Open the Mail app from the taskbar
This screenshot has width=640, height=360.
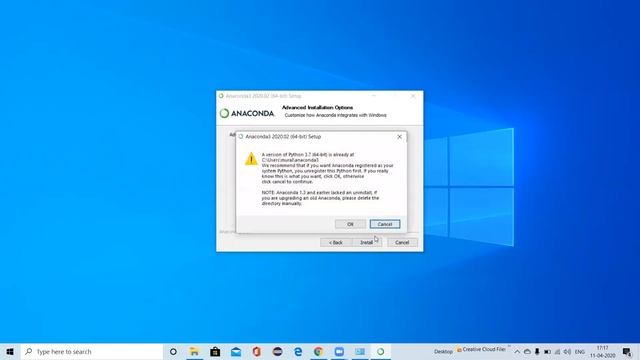tap(236, 351)
